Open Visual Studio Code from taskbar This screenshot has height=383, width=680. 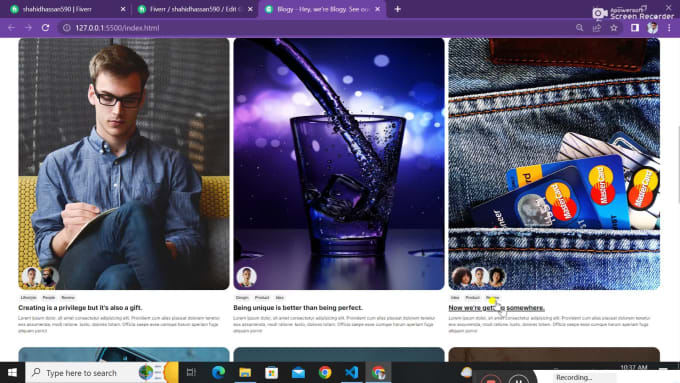tap(352, 372)
